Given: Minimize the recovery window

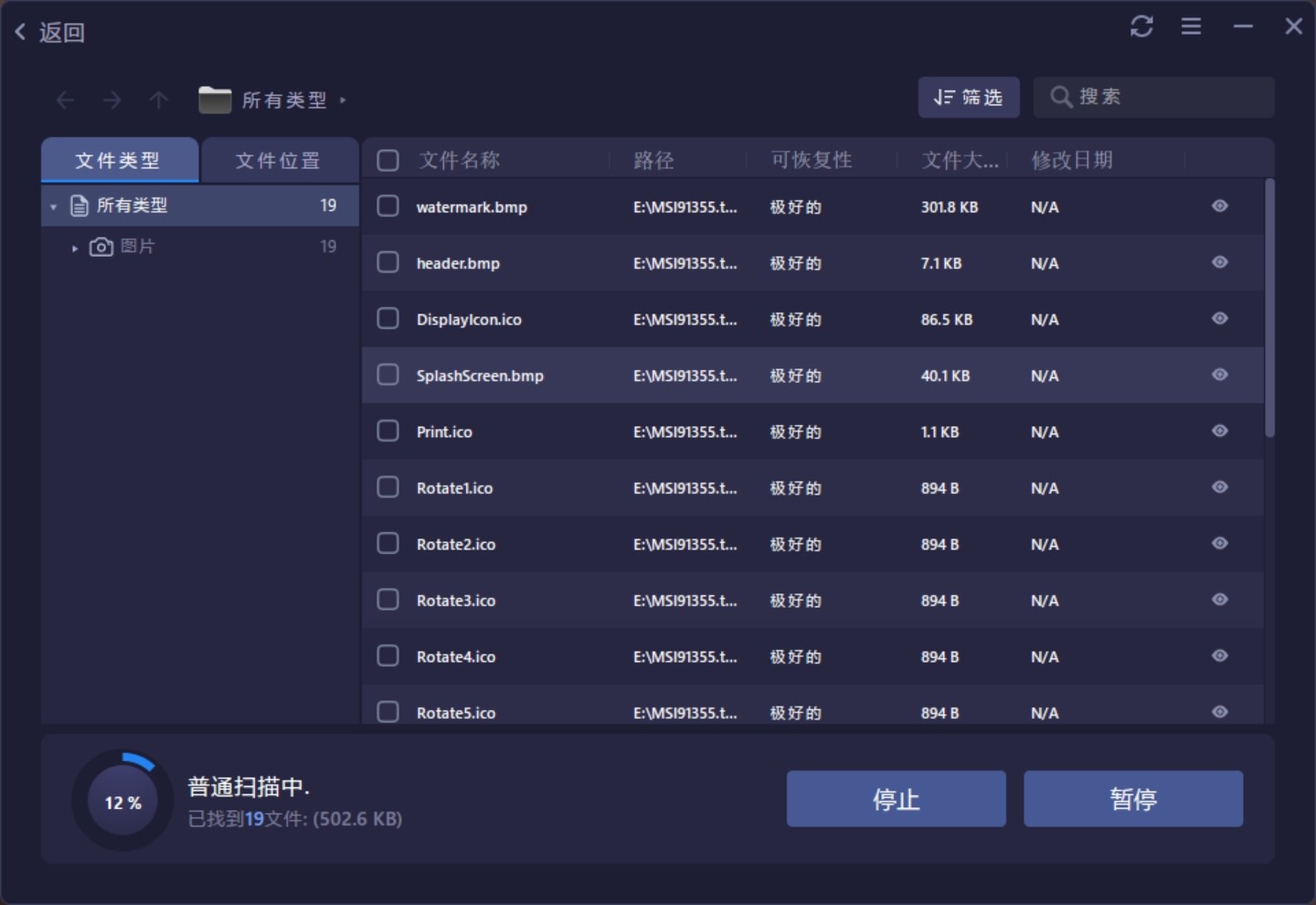Looking at the screenshot, I should (1243, 27).
